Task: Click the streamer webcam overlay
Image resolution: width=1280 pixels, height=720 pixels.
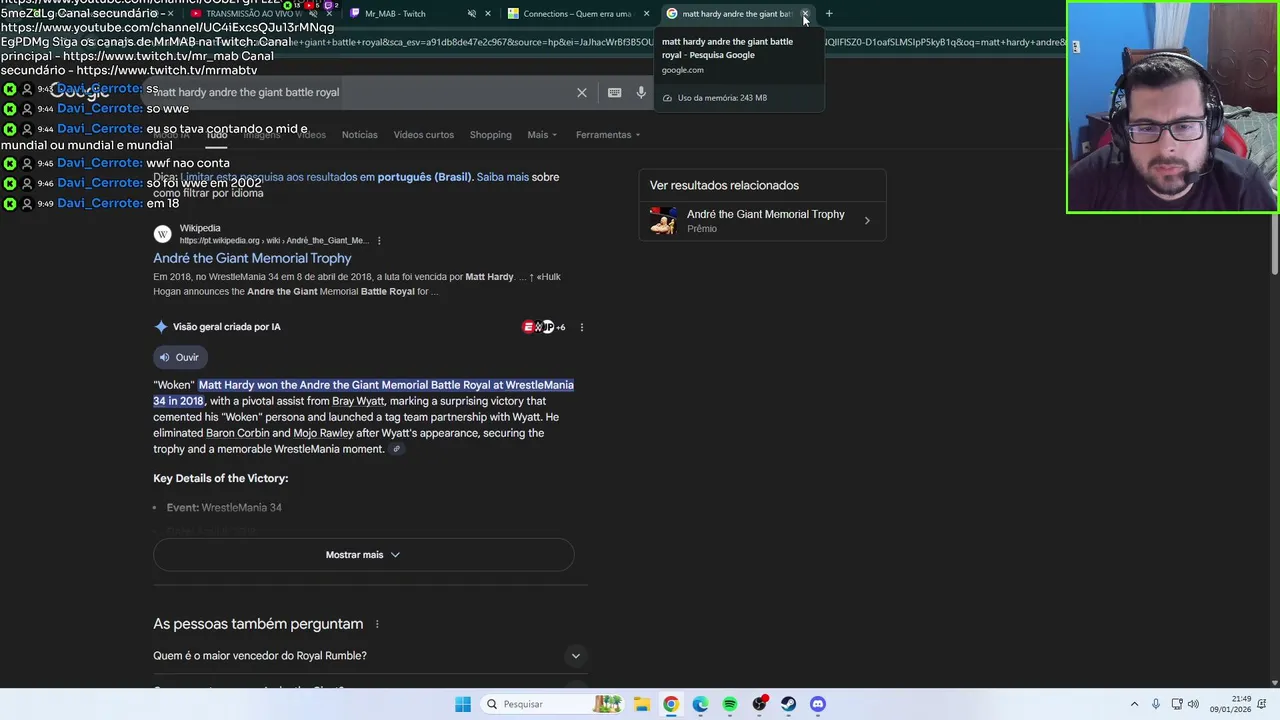Action: coord(1172,107)
